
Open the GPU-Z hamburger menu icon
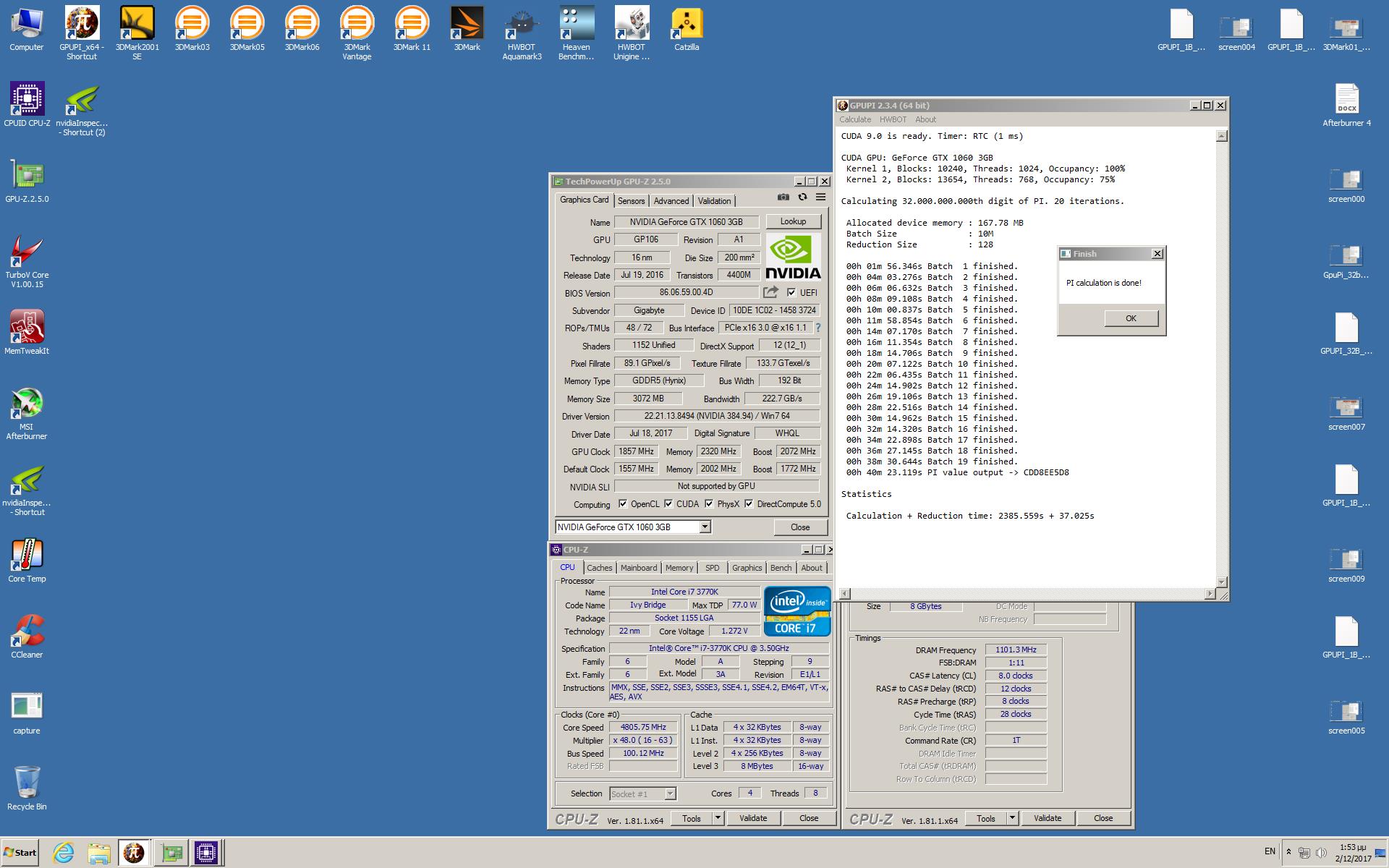[x=820, y=197]
